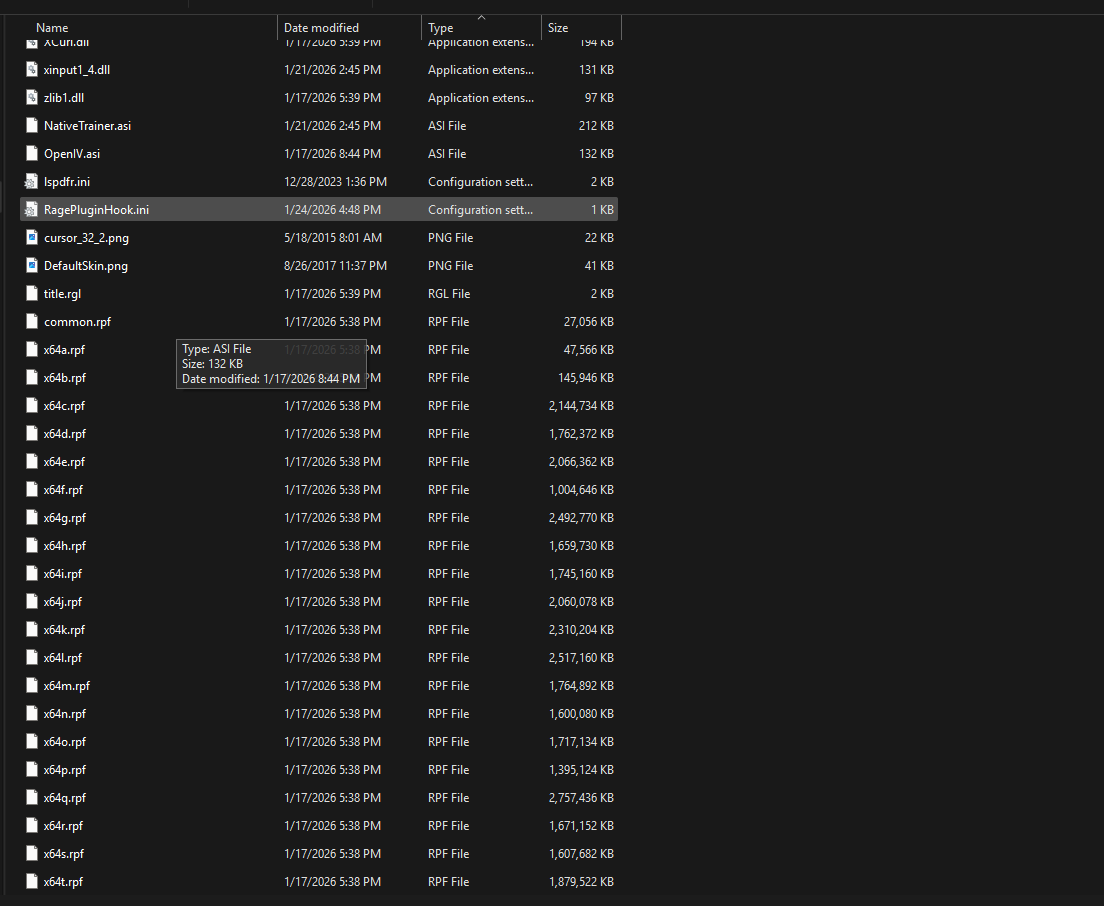Screen dimensions: 1104x906
Task: Click the common.rpf file icon
Action: click(32, 322)
